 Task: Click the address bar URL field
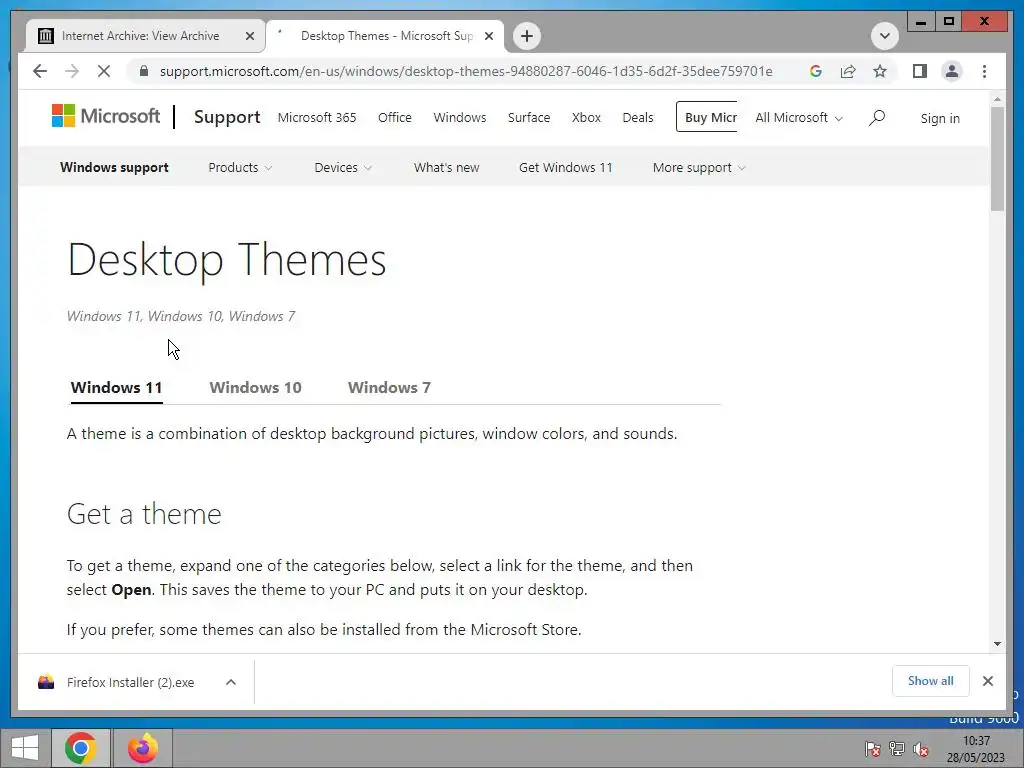point(466,71)
